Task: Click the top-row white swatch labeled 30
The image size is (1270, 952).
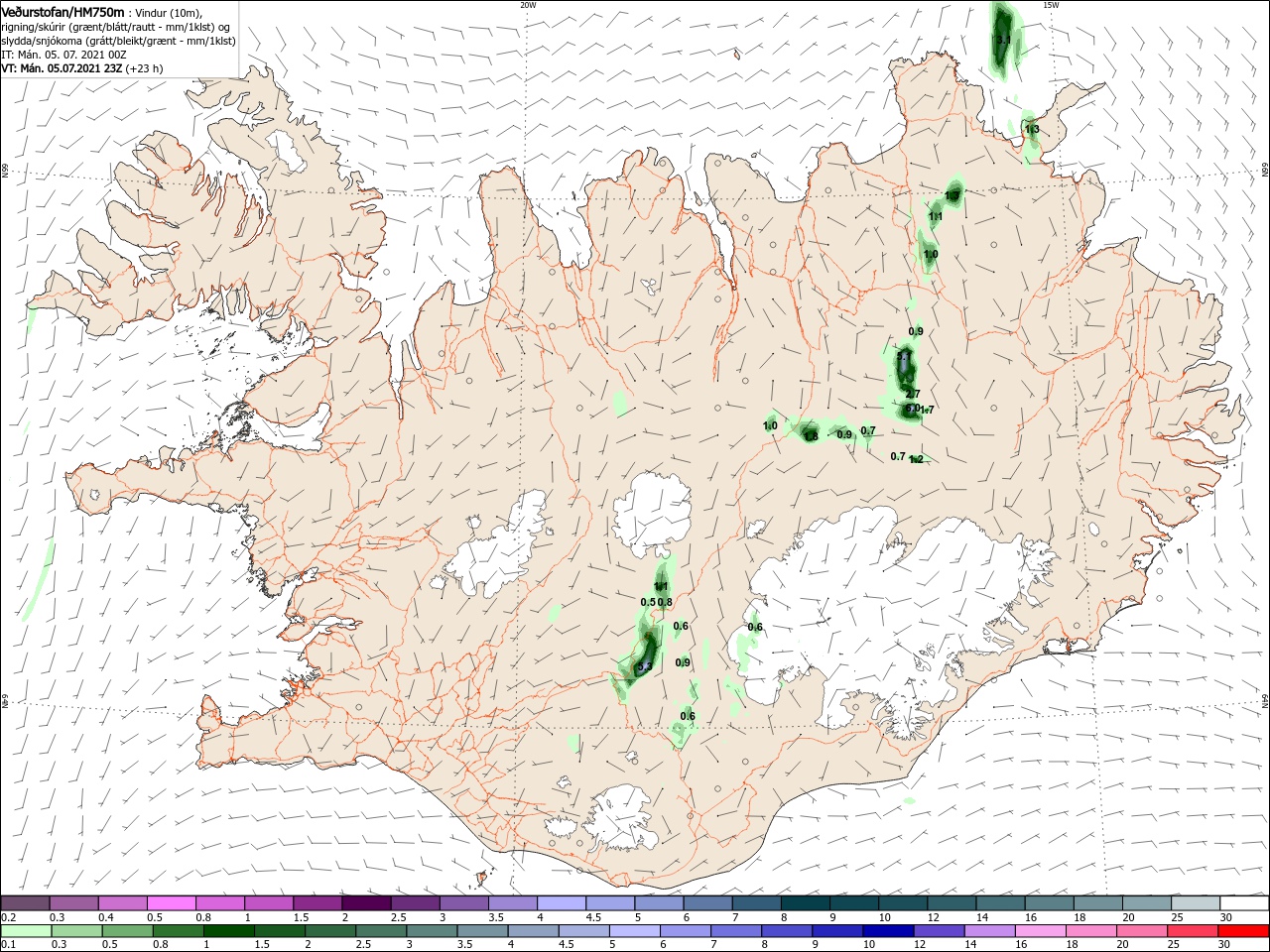Action: pos(1245,902)
